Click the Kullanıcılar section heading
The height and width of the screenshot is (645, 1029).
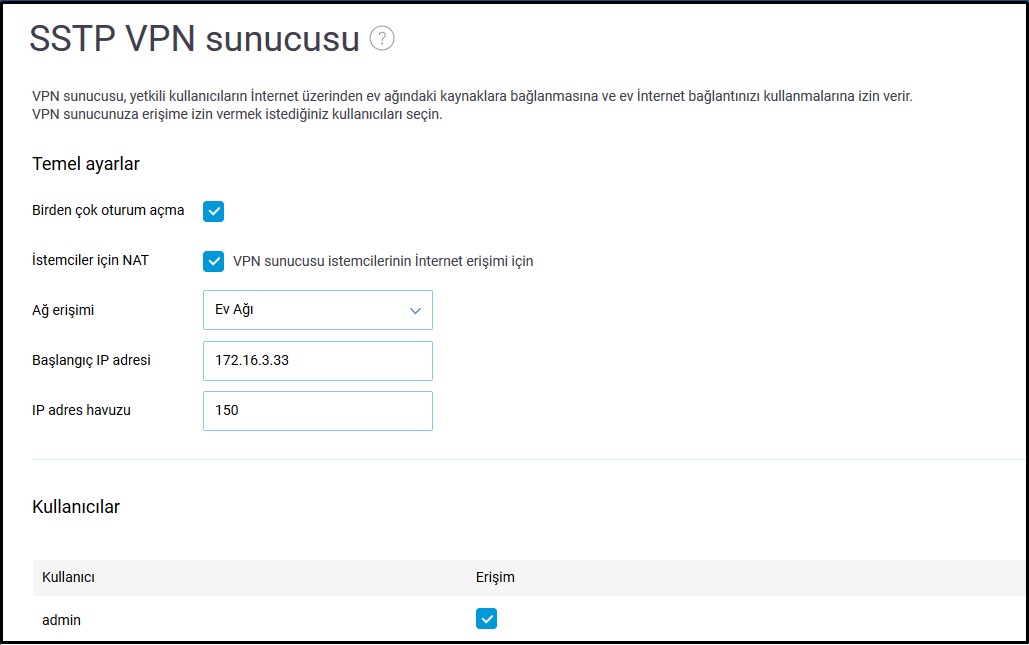point(76,507)
